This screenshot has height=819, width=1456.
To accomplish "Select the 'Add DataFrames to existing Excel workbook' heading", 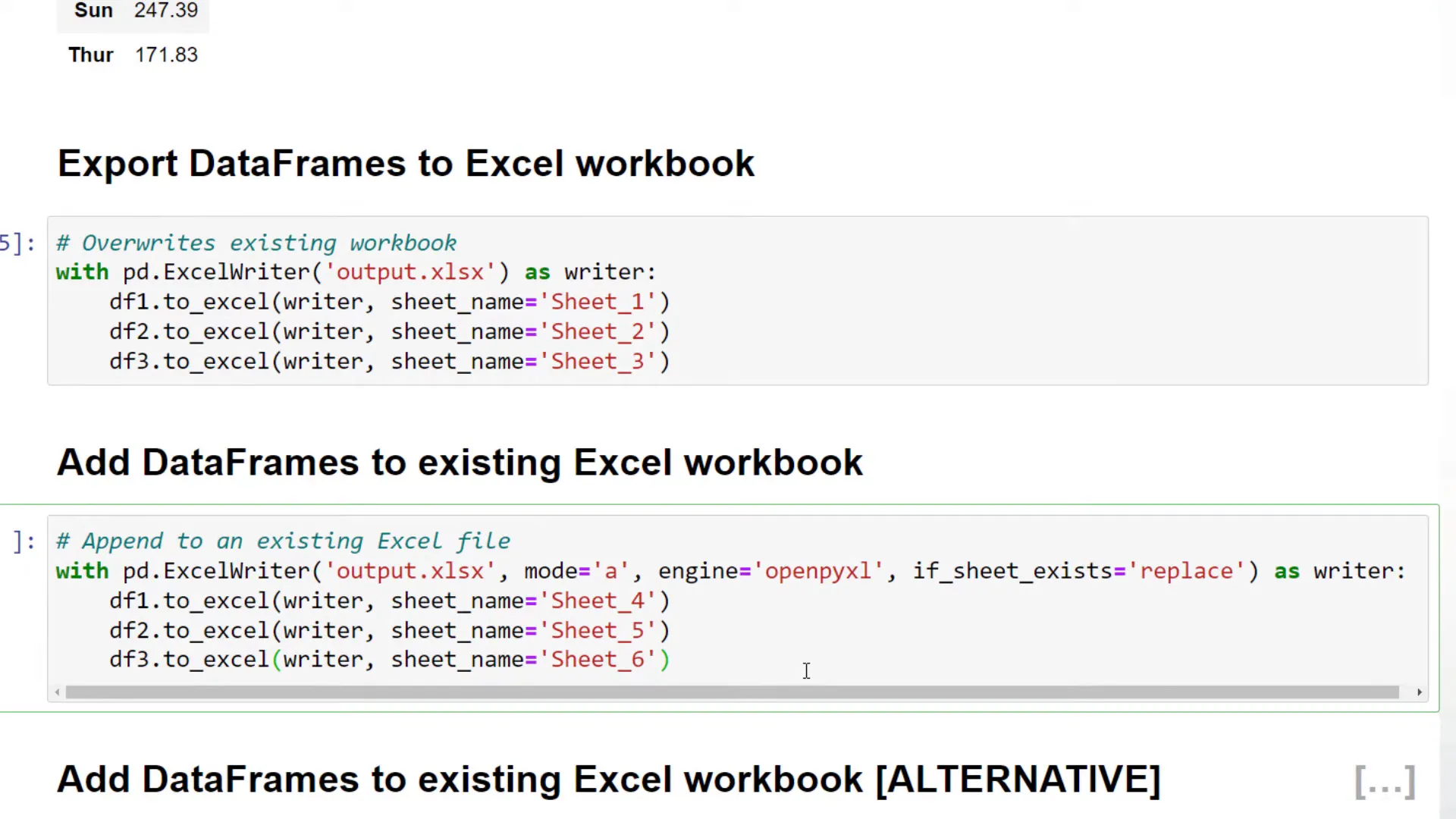I will point(460,462).
